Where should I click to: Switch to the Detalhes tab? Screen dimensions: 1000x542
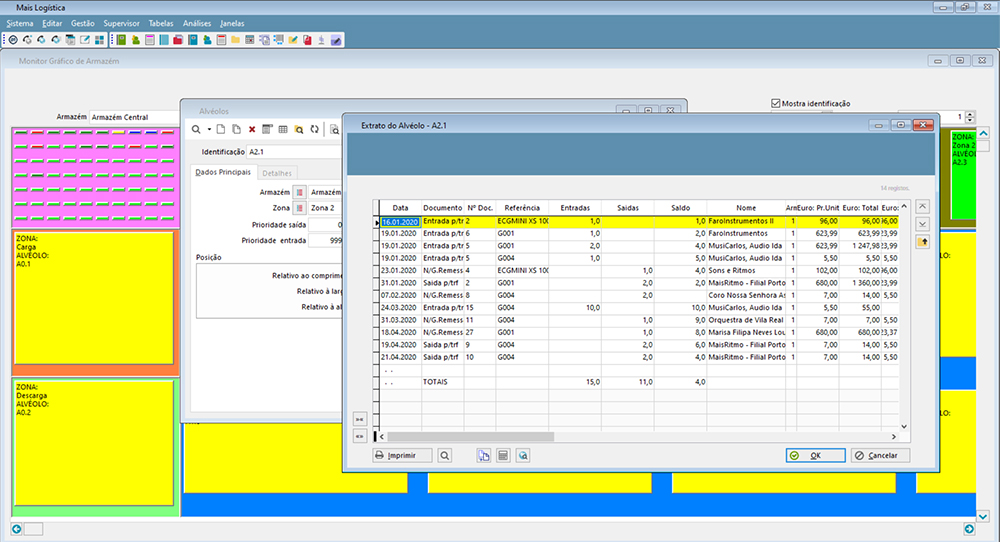click(277, 173)
